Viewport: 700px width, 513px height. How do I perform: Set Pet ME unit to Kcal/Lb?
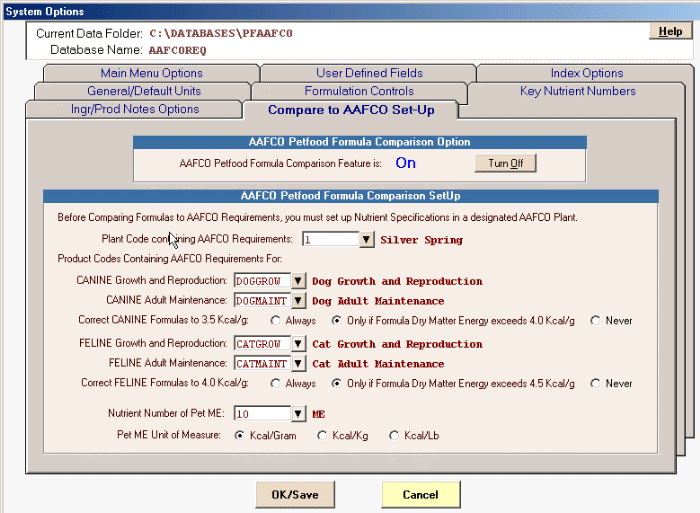393,435
